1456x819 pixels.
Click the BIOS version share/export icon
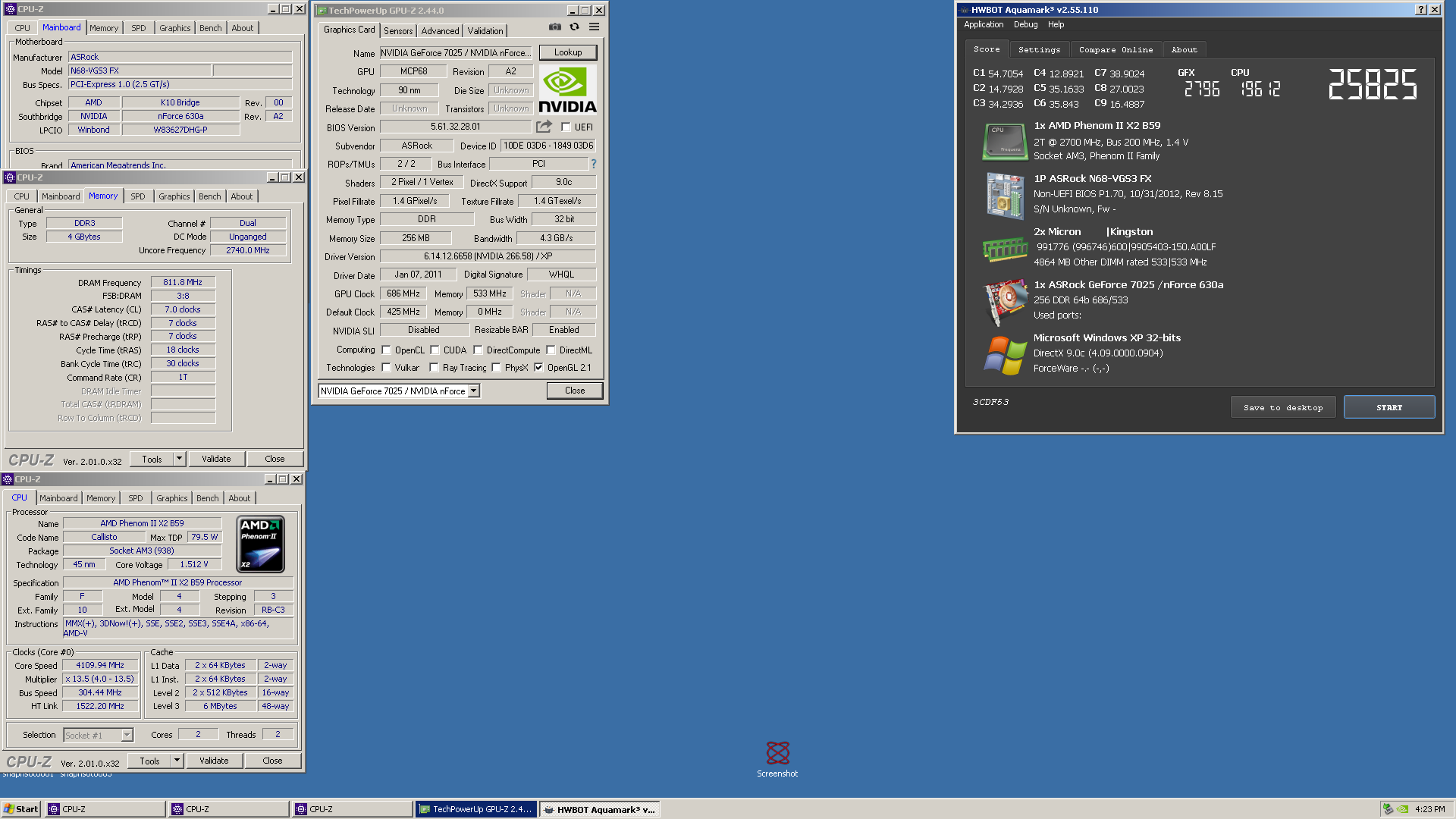544,127
